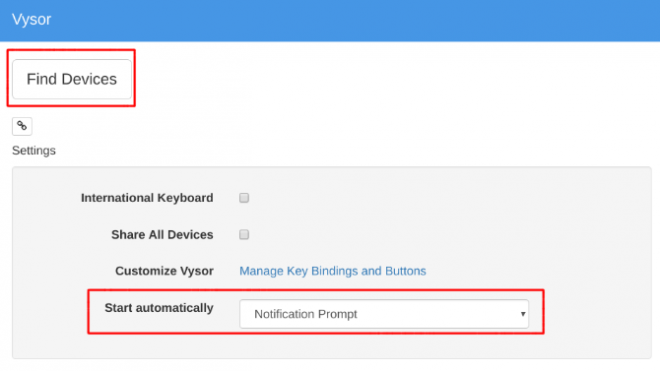Open the Start automatically dropdown

(x=384, y=314)
